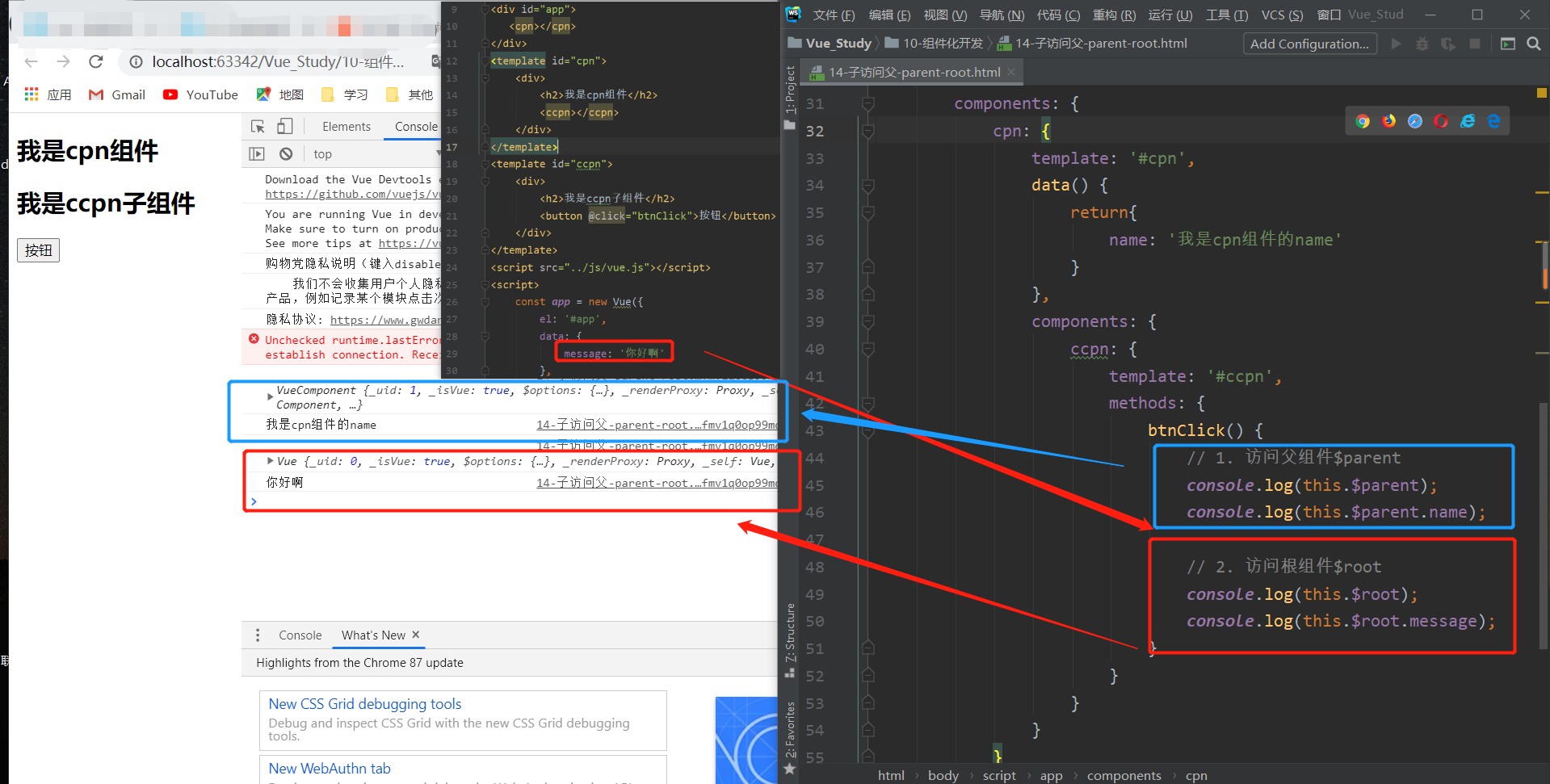The image size is (1550, 784).
Task: Open the New WebAuthn tab link
Action: [x=330, y=769]
